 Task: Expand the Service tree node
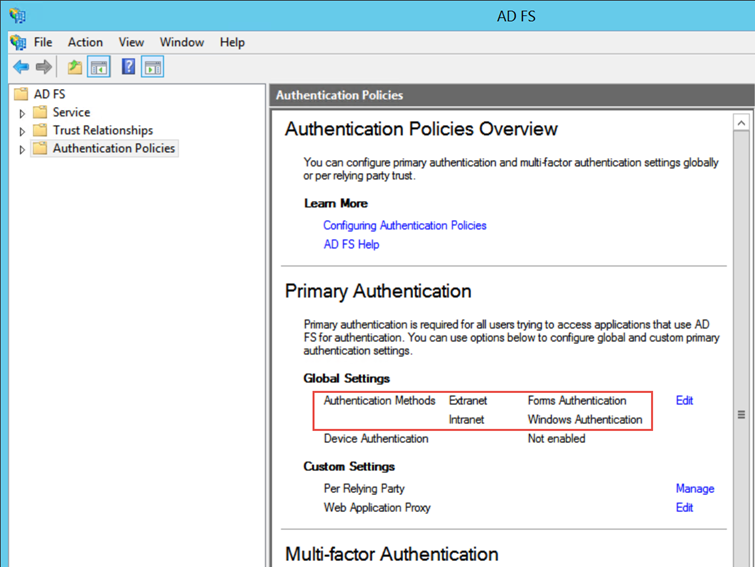[22, 114]
